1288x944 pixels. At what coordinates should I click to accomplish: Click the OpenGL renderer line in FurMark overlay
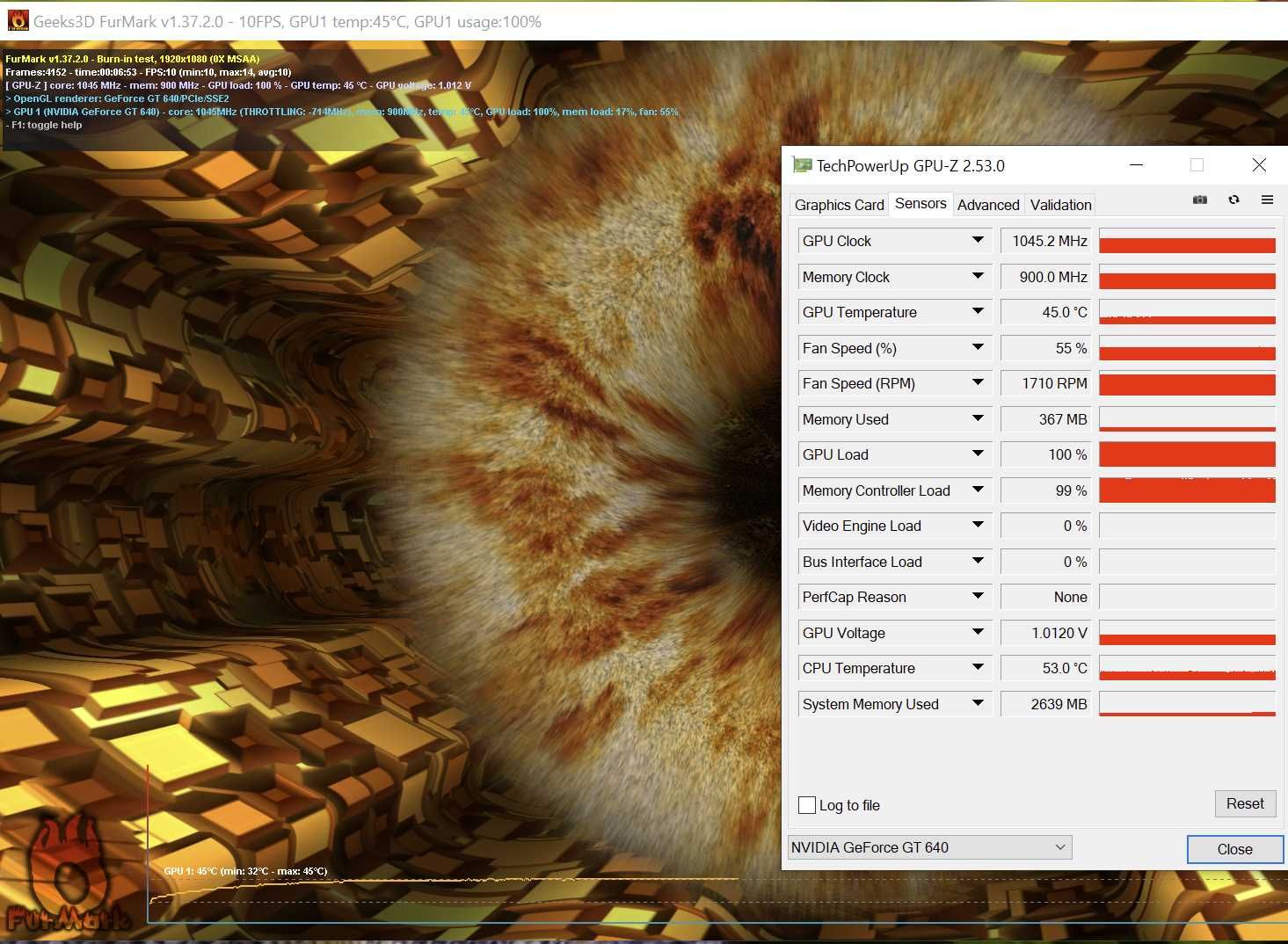click(x=117, y=98)
